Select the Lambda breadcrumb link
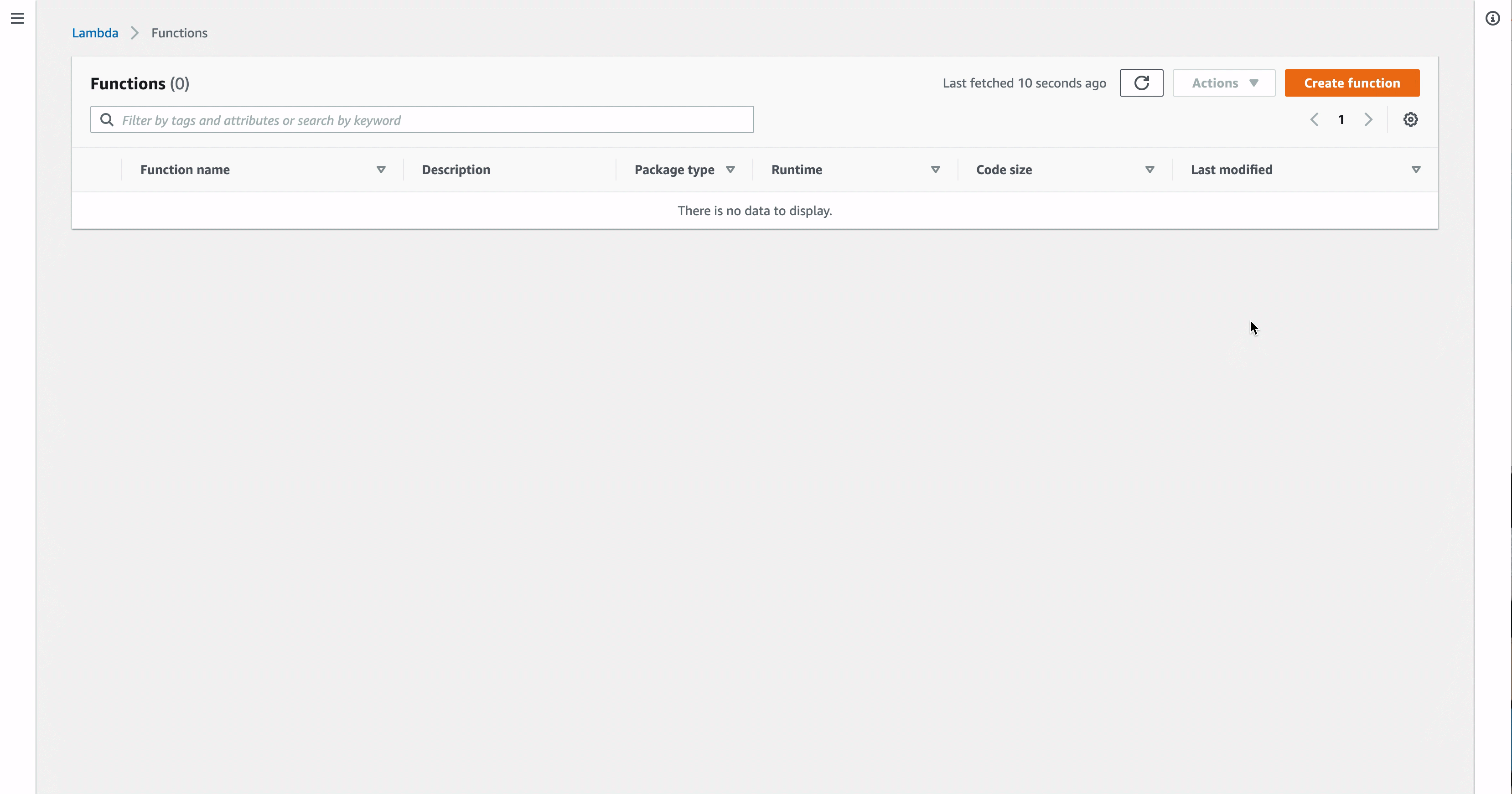Viewport: 1512px width, 794px height. tap(95, 33)
